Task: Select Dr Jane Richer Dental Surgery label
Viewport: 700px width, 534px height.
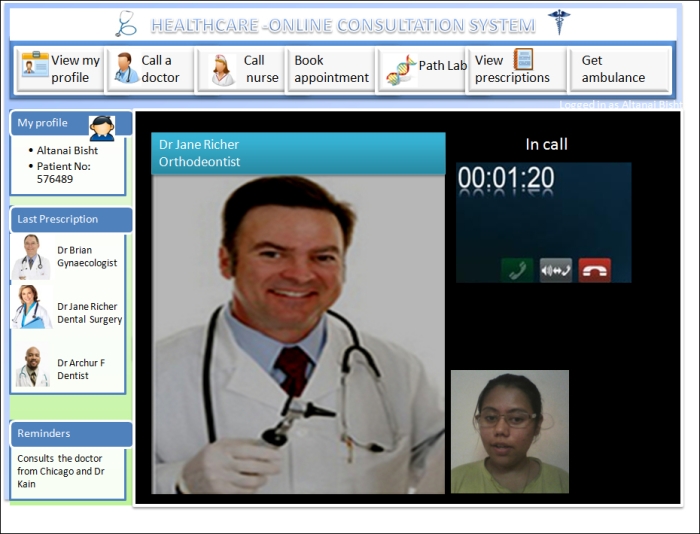Action: coord(89,313)
